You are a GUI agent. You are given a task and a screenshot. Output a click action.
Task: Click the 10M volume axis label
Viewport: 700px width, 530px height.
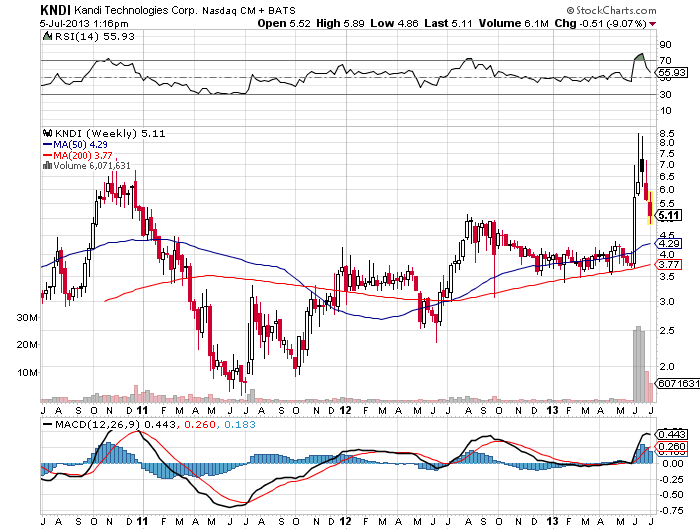(28, 373)
